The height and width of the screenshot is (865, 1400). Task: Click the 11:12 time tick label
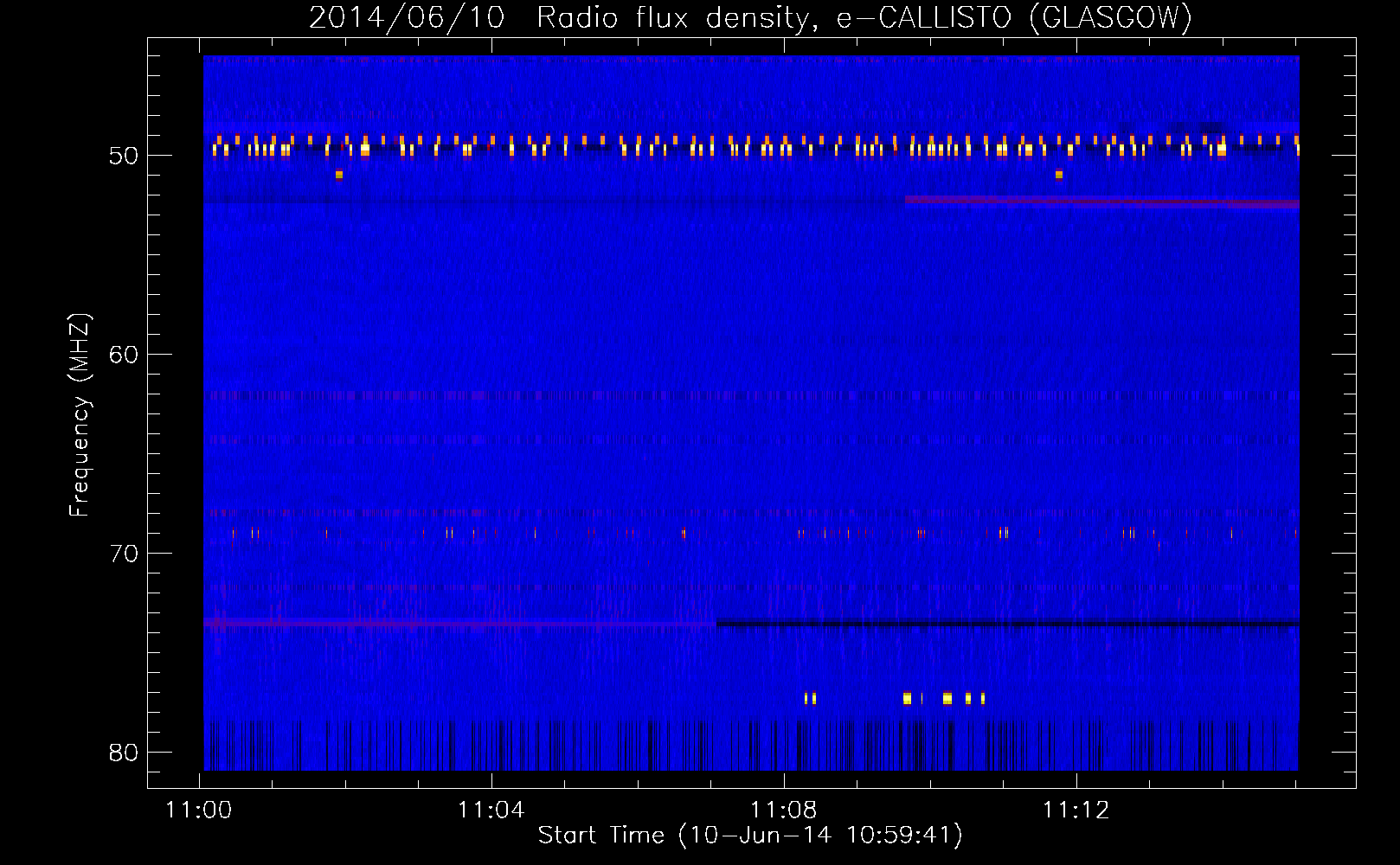pyautogui.click(x=1076, y=810)
